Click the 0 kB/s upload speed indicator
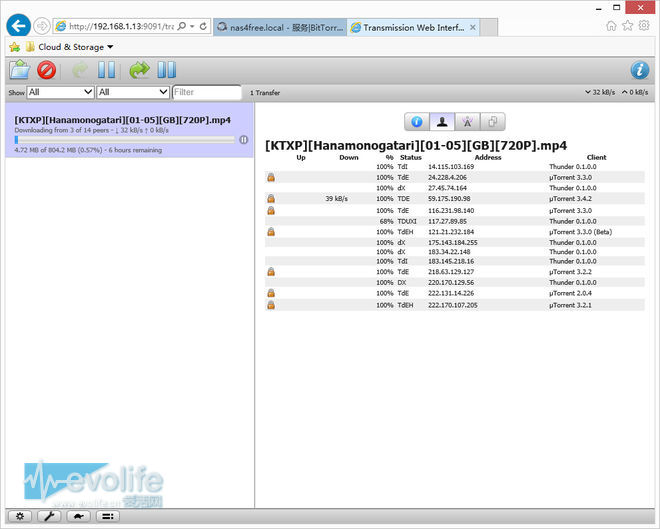The height and width of the screenshot is (529, 660). pos(635,92)
